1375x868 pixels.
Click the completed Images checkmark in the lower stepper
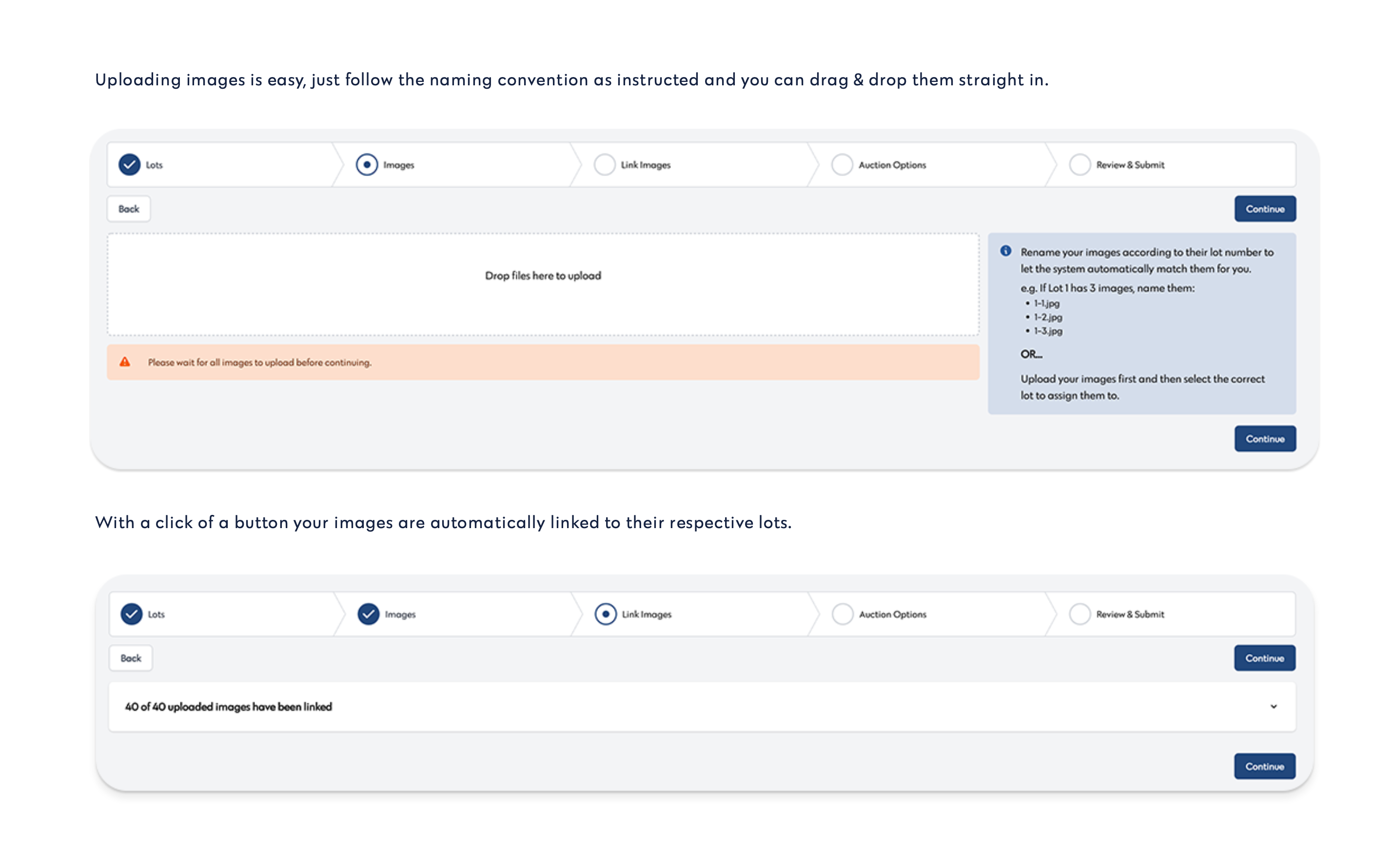coord(368,614)
